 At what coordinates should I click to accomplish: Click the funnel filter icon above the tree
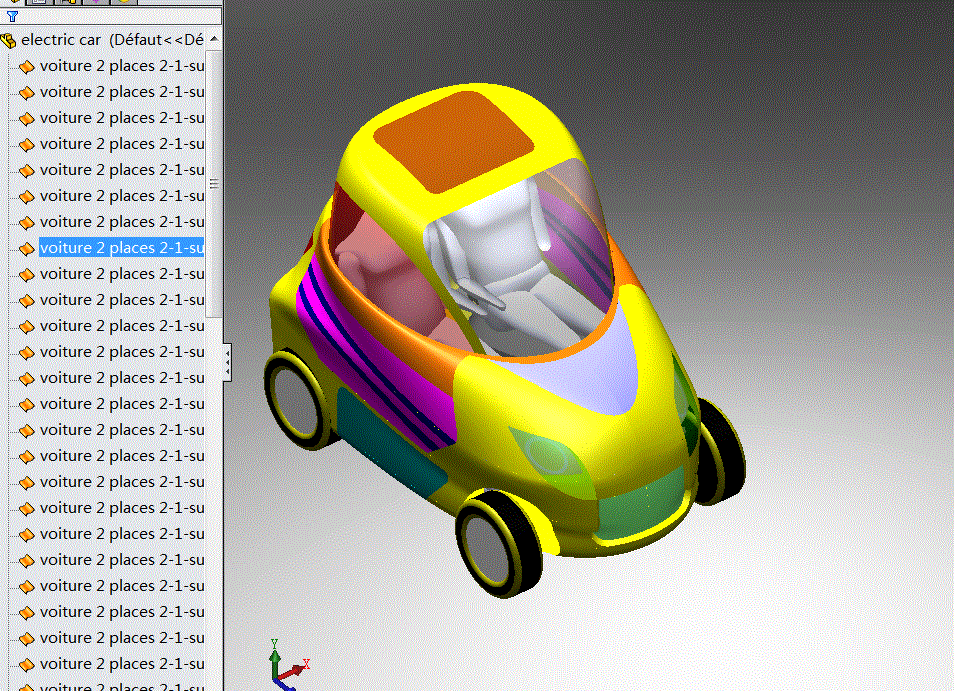[x=12, y=16]
